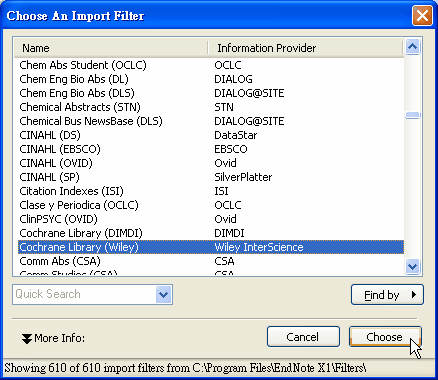Click the scrollbar down arrow
Screen dimensions: 438x380
coord(413,266)
